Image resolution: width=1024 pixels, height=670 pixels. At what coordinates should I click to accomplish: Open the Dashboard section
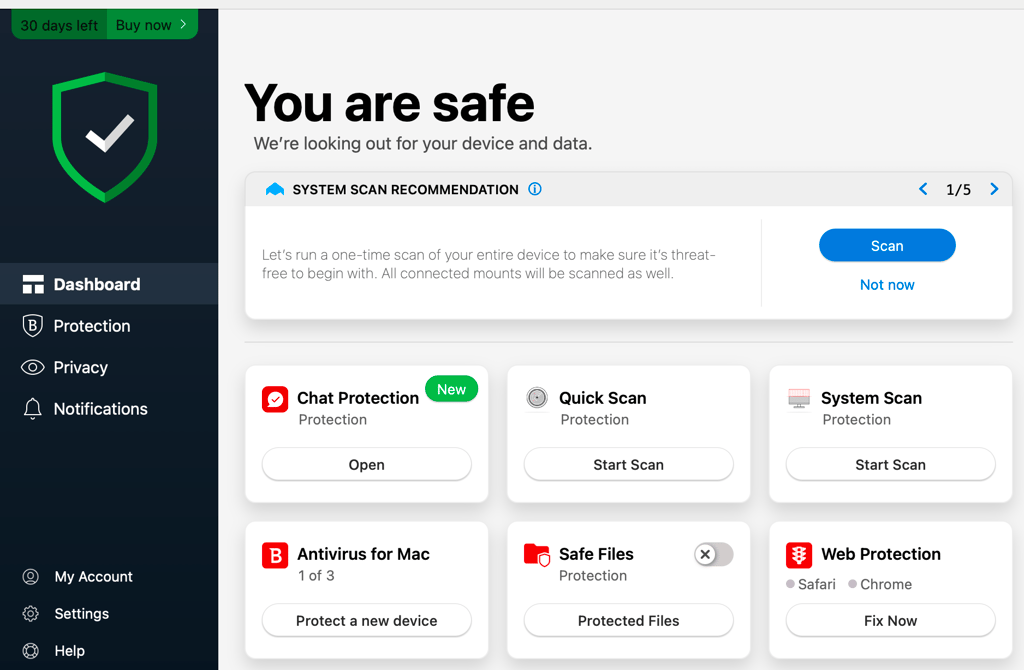pos(109,284)
